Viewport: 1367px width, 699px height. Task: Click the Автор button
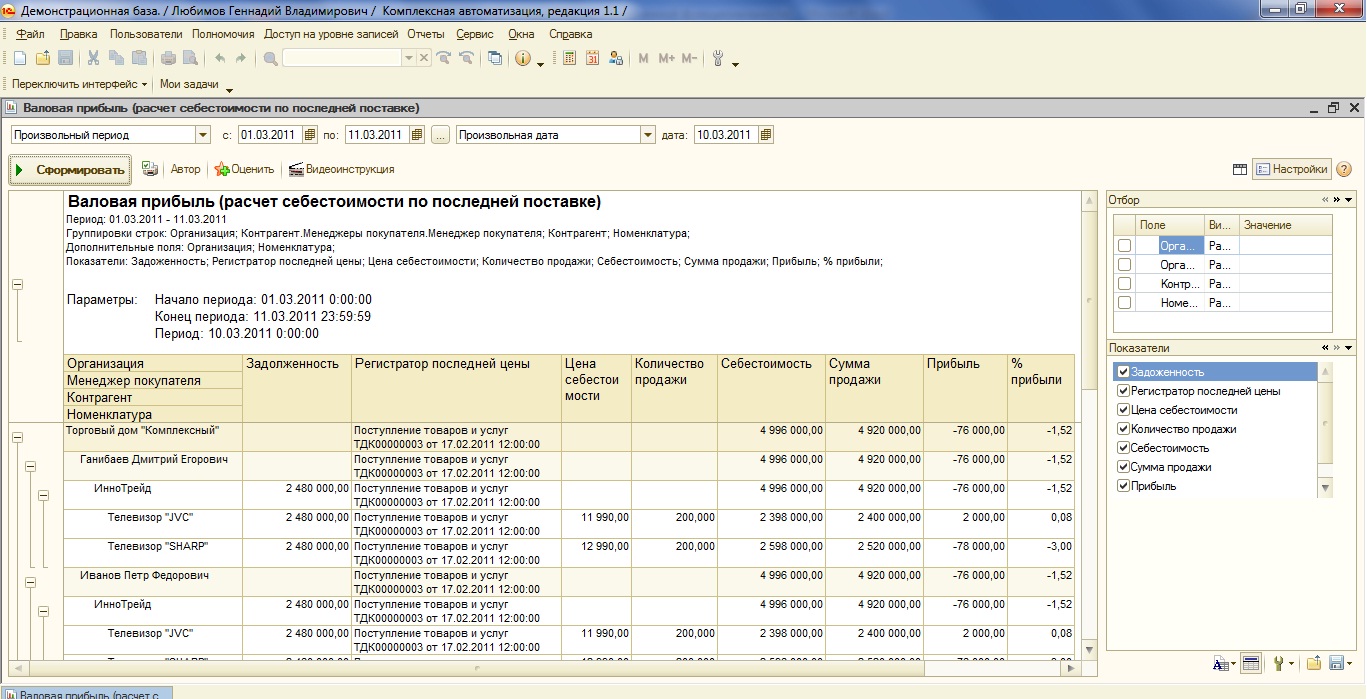point(185,169)
